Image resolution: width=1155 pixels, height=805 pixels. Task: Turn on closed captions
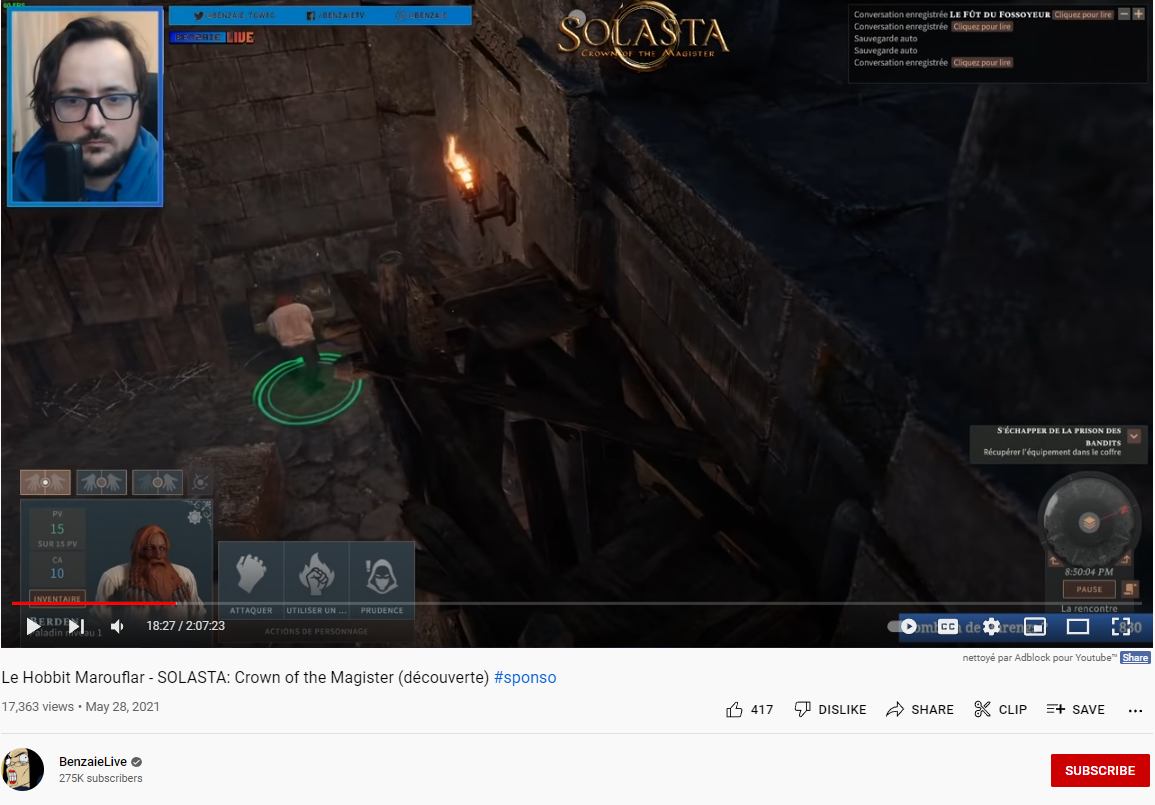click(948, 627)
